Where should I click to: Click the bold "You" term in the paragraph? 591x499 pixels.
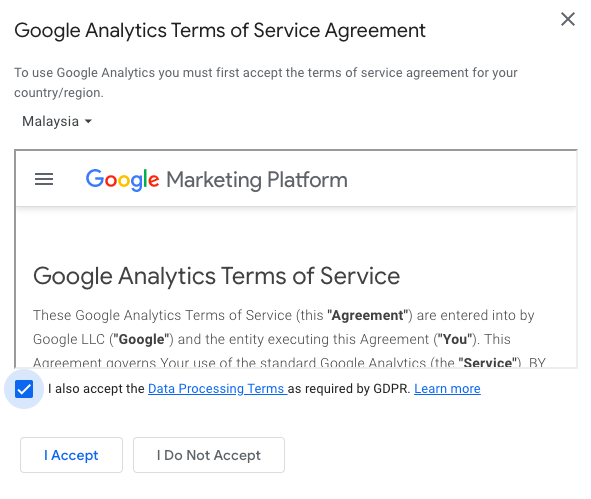point(454,340)
